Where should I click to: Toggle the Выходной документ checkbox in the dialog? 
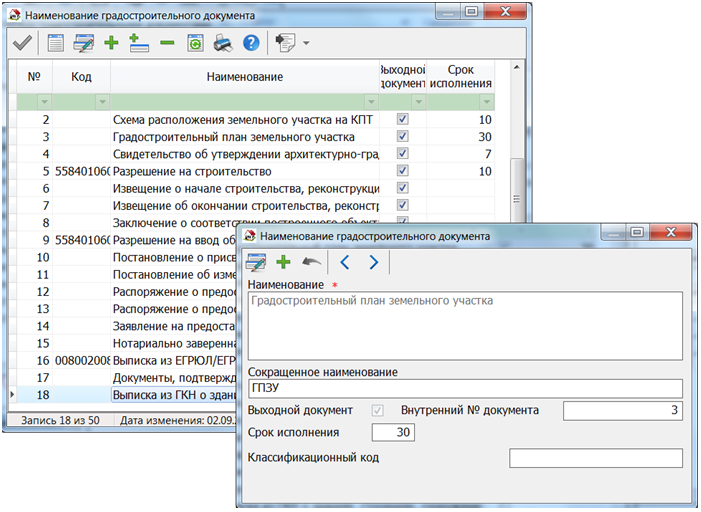point(377,410)
